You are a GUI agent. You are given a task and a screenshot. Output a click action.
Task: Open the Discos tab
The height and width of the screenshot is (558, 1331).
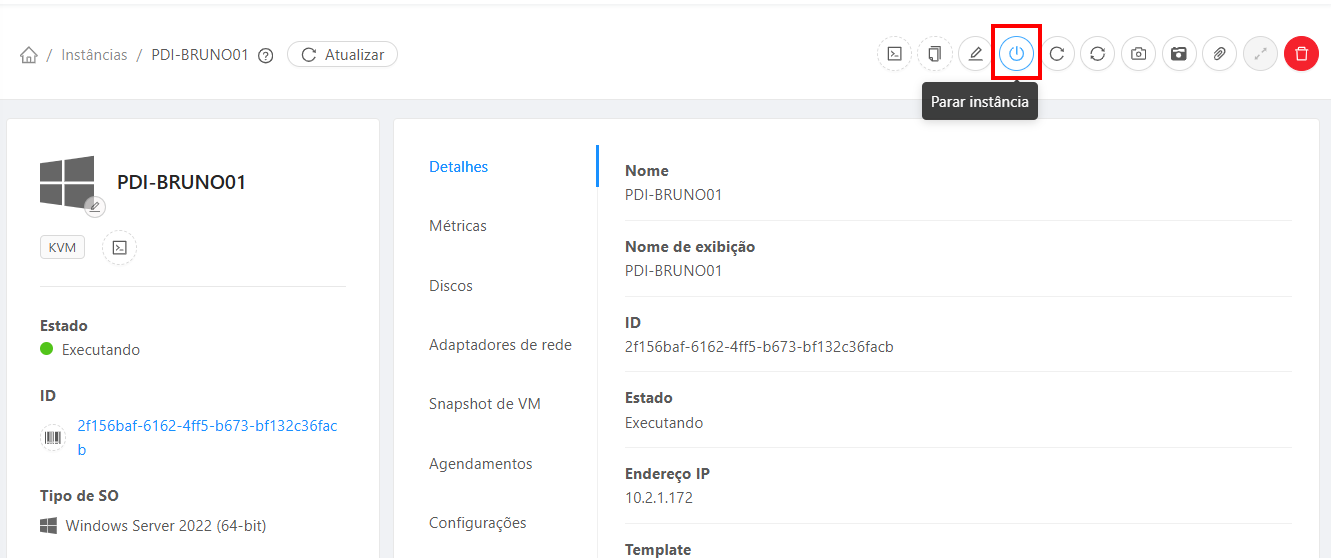tap(451, 286)
